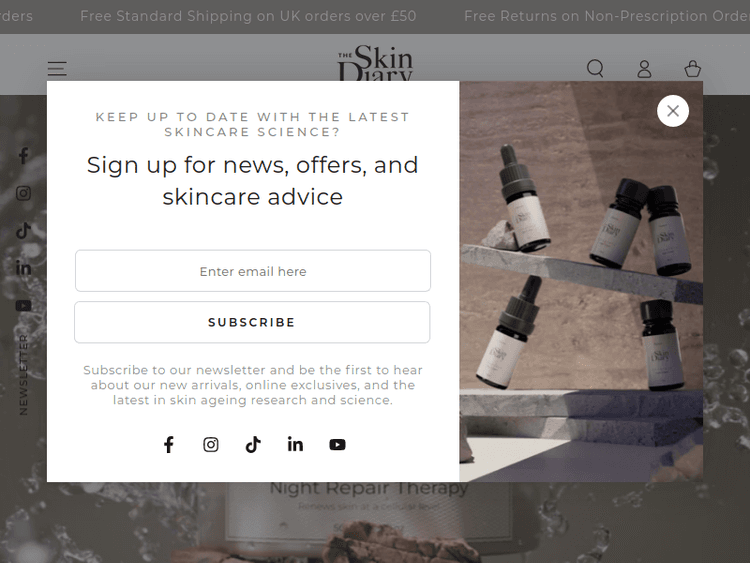The image size is (750, 563).
Task: Open TikTok from the left sidebar
Action: (23, 231)
